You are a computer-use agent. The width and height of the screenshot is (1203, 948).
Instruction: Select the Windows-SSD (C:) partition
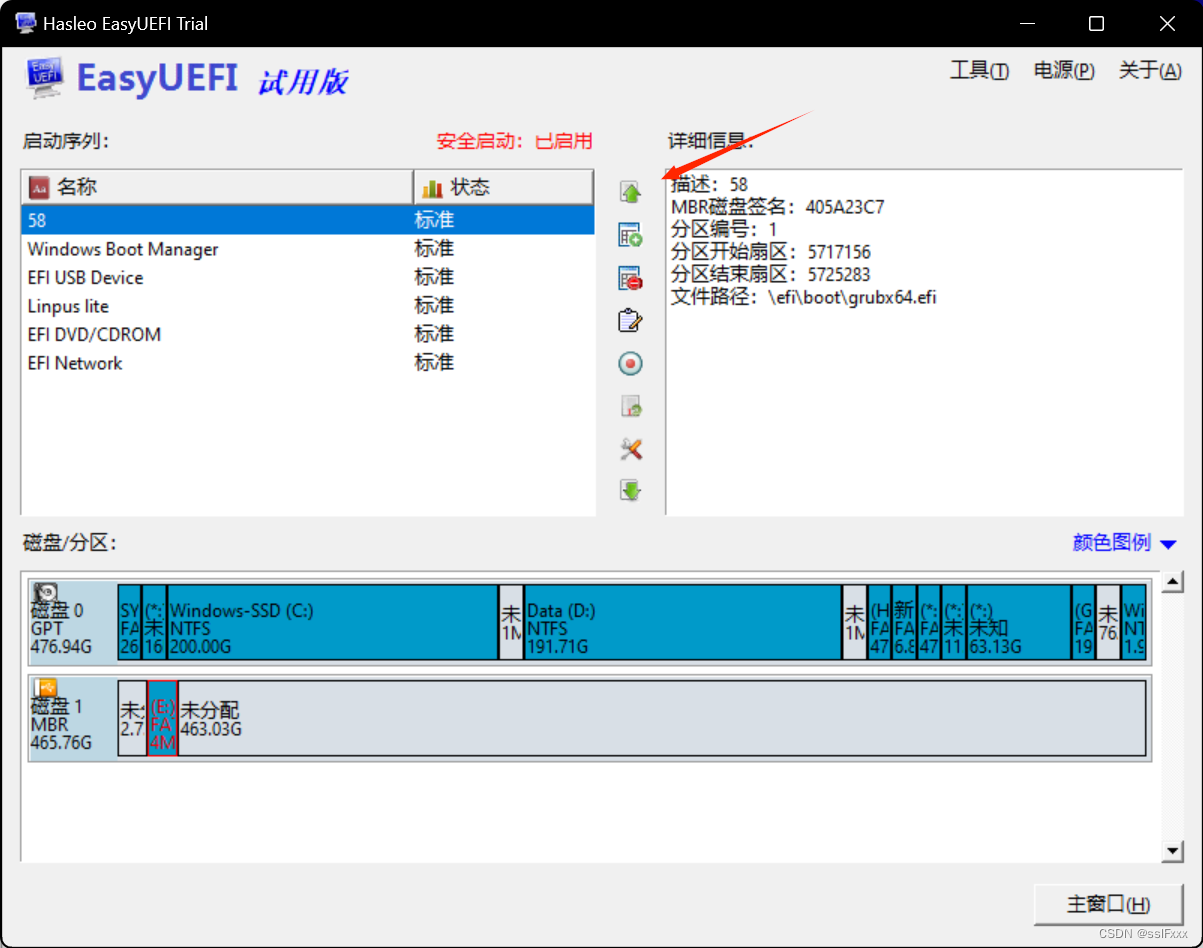332,622
